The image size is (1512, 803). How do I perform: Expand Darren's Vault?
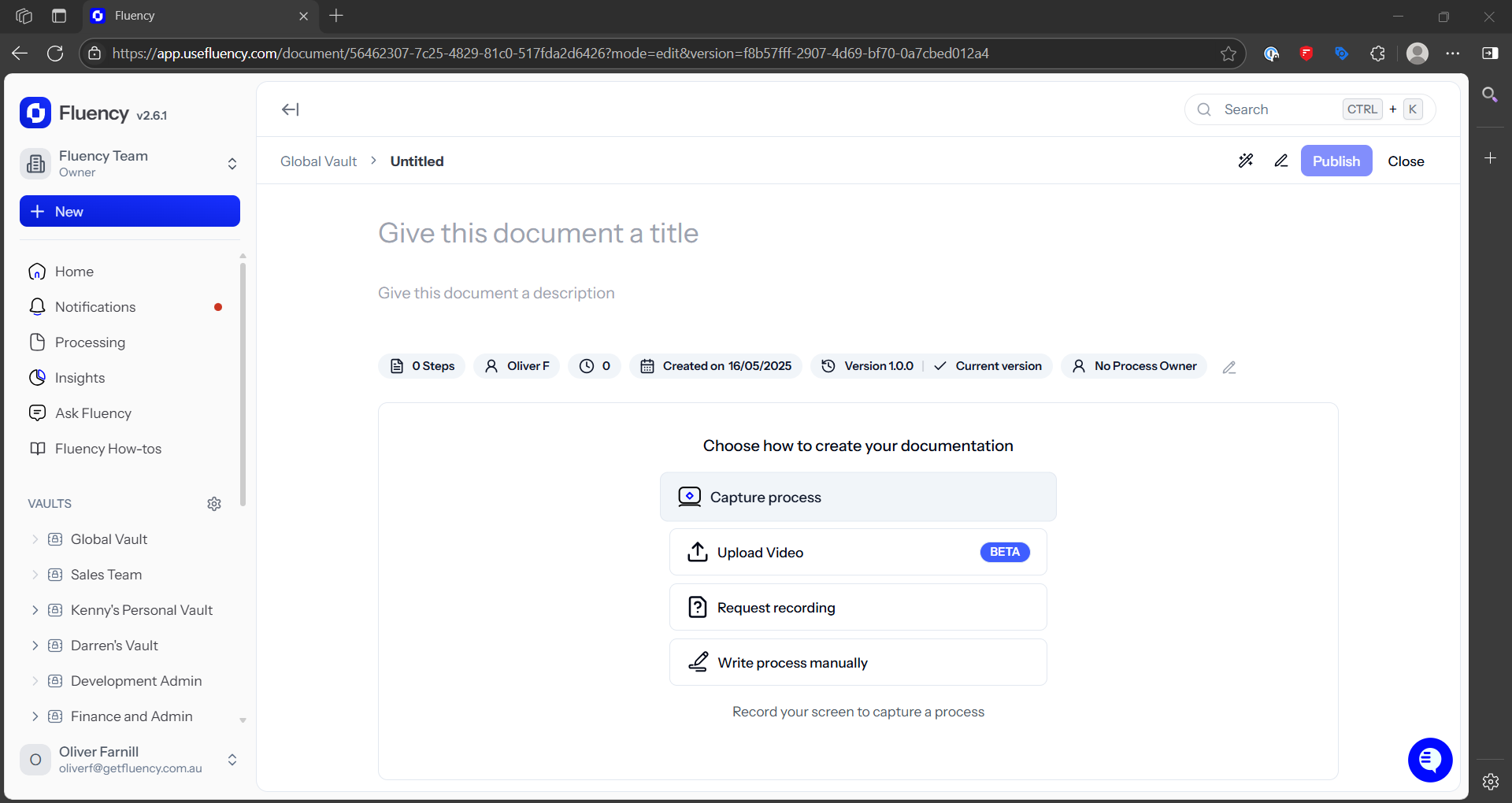35,646
